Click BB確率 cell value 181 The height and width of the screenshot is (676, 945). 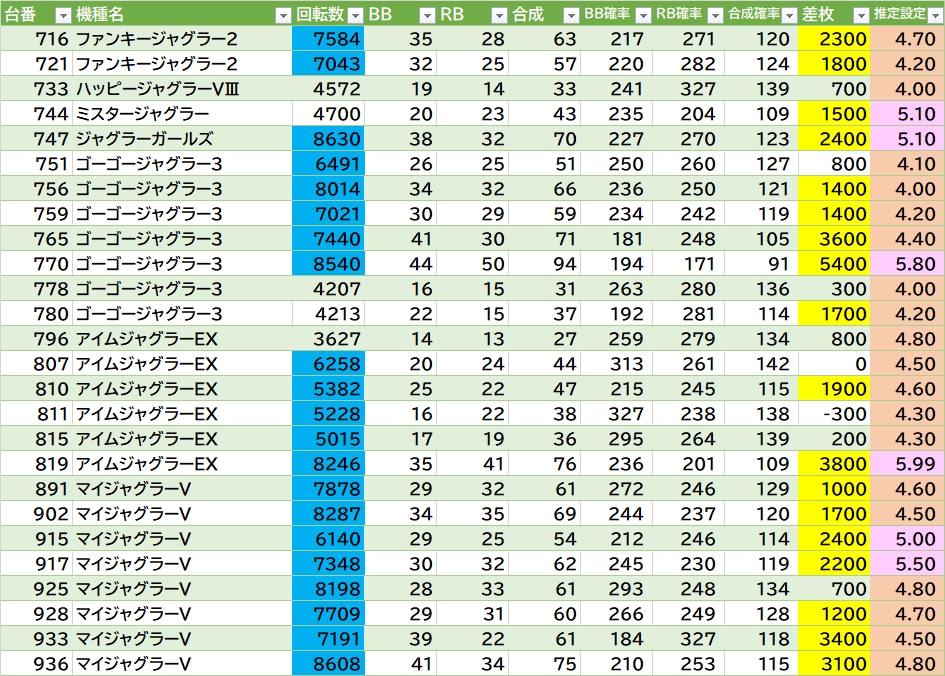coord(617,239)
